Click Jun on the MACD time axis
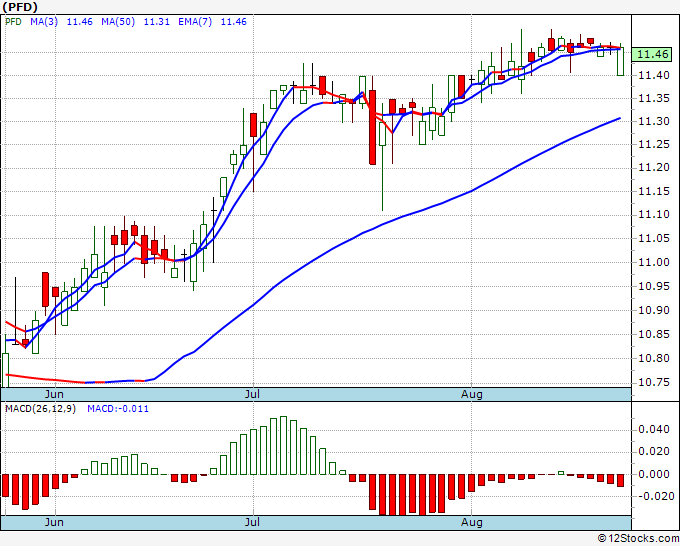680x546 pixels. pos(54,522)
